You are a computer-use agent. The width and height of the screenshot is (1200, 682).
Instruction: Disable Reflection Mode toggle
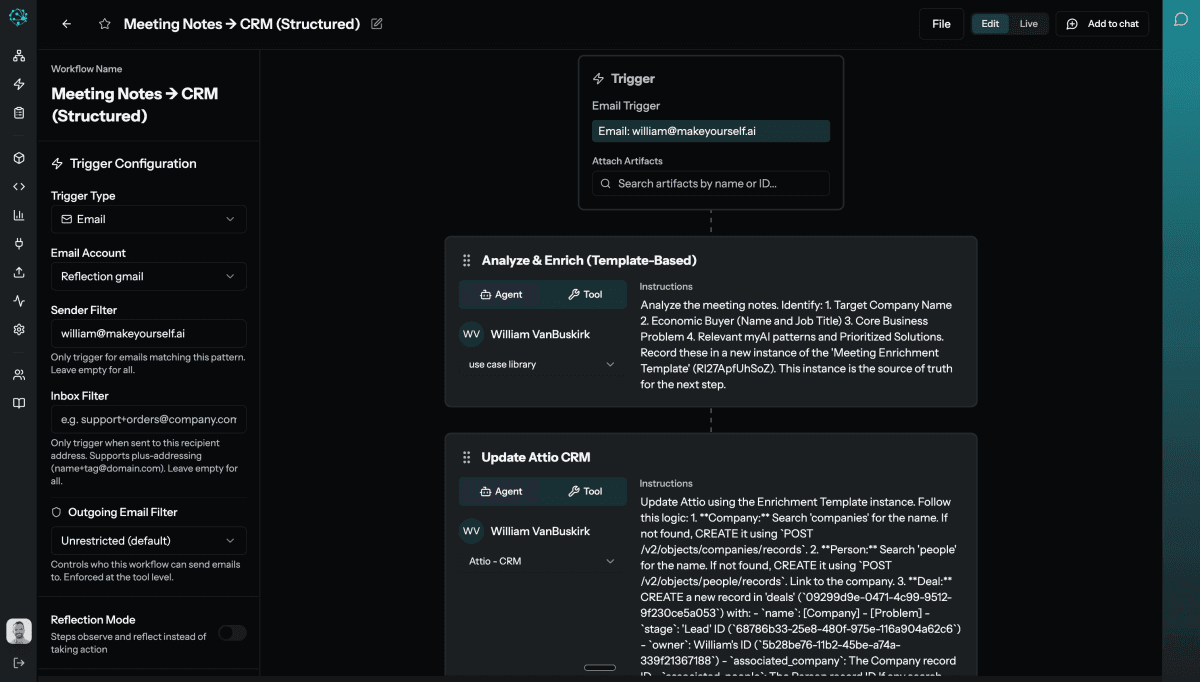(232, 633)
